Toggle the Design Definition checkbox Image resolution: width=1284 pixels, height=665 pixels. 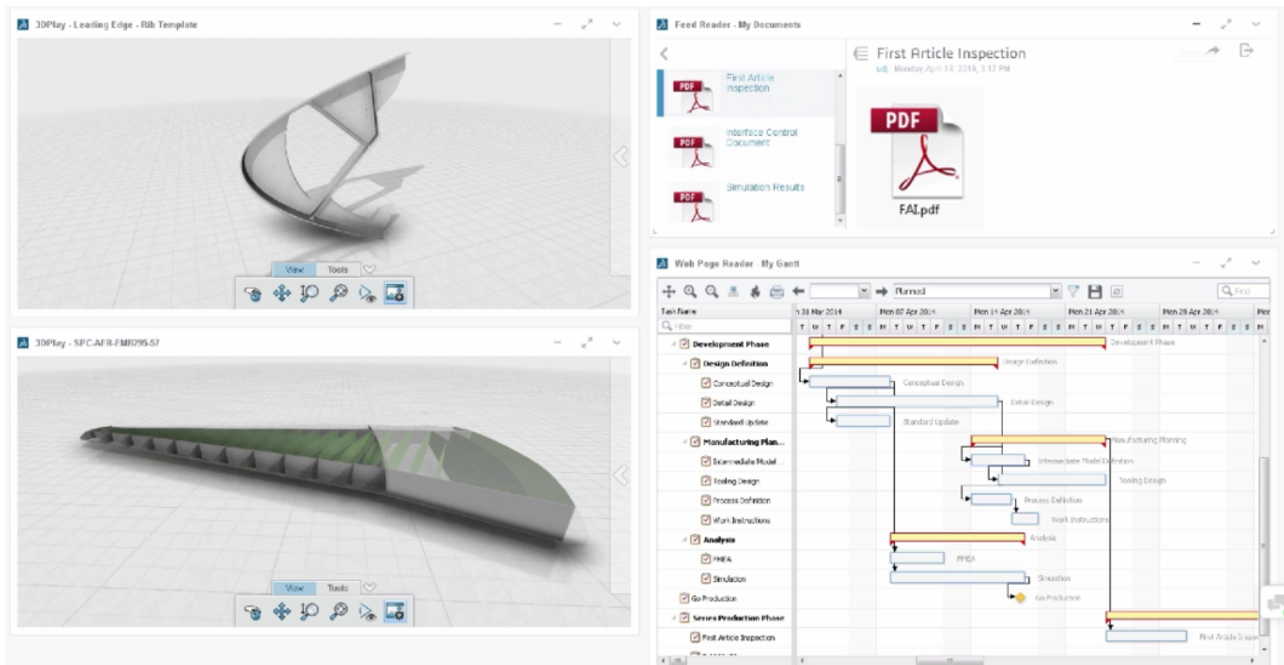pyautogui.click(x=696, y=364)
